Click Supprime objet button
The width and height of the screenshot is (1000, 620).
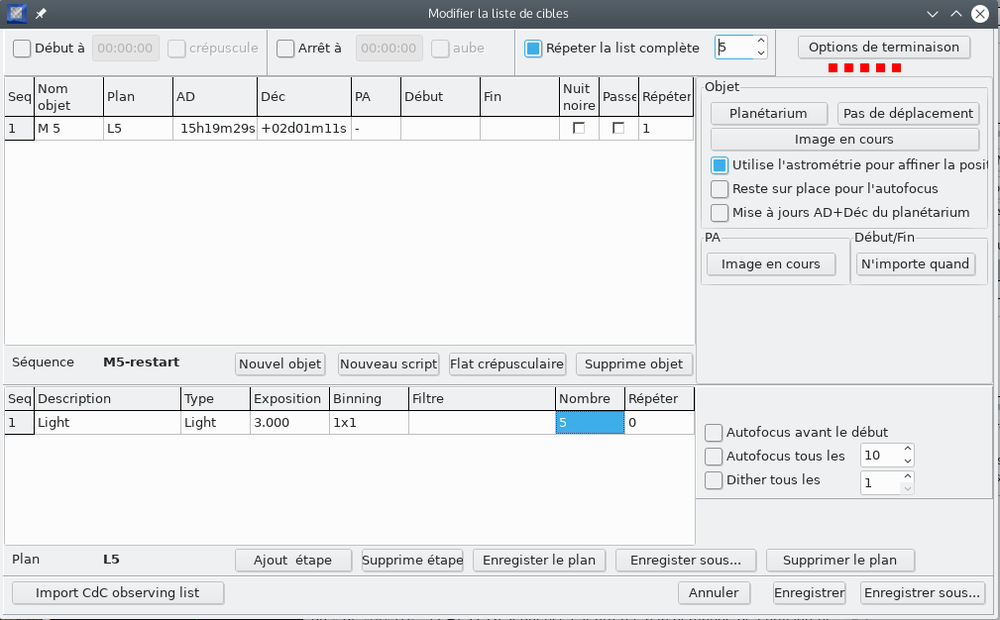point(634,364)
